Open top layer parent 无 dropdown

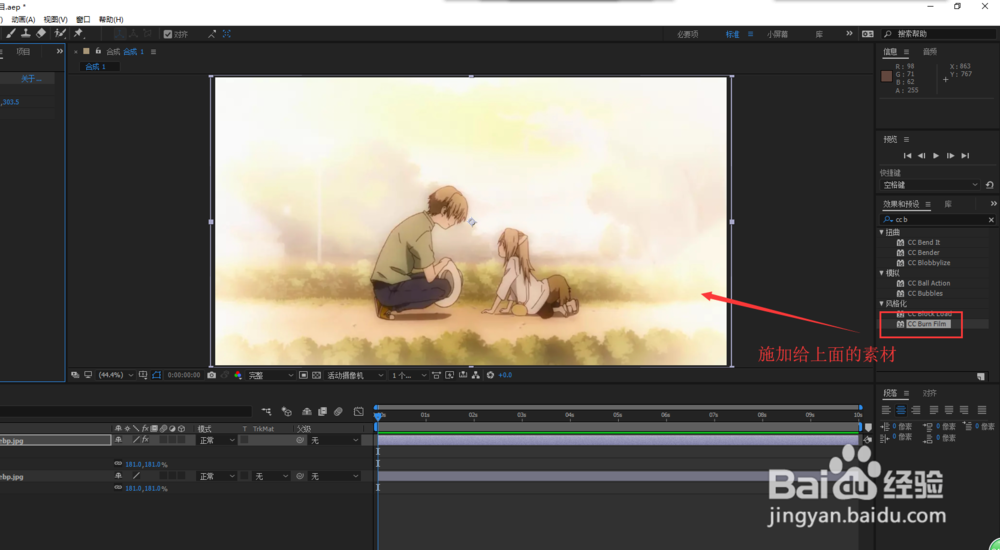334,440
